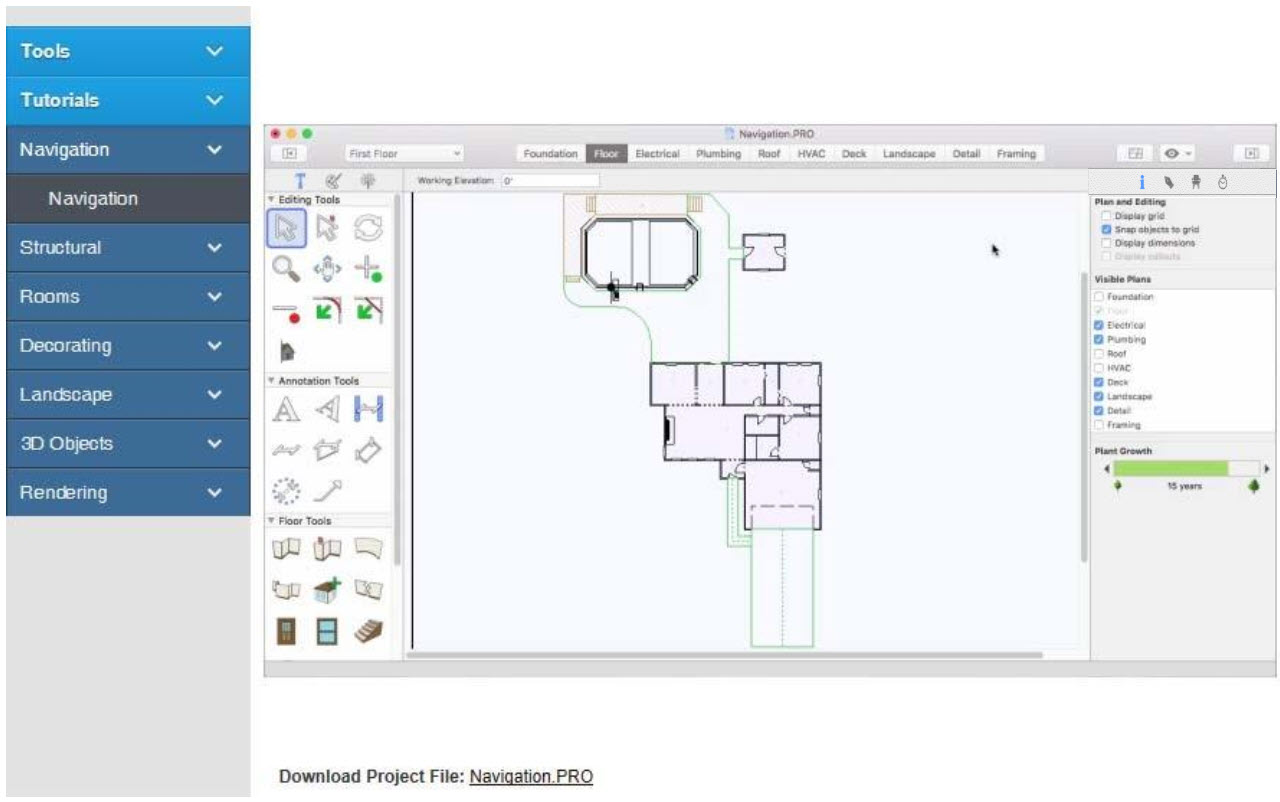Image resolution: width=1280 pixels, height=802 pixels.
Task: Uncheck Snap objects to grid
Action: (x=1105, y=229)
